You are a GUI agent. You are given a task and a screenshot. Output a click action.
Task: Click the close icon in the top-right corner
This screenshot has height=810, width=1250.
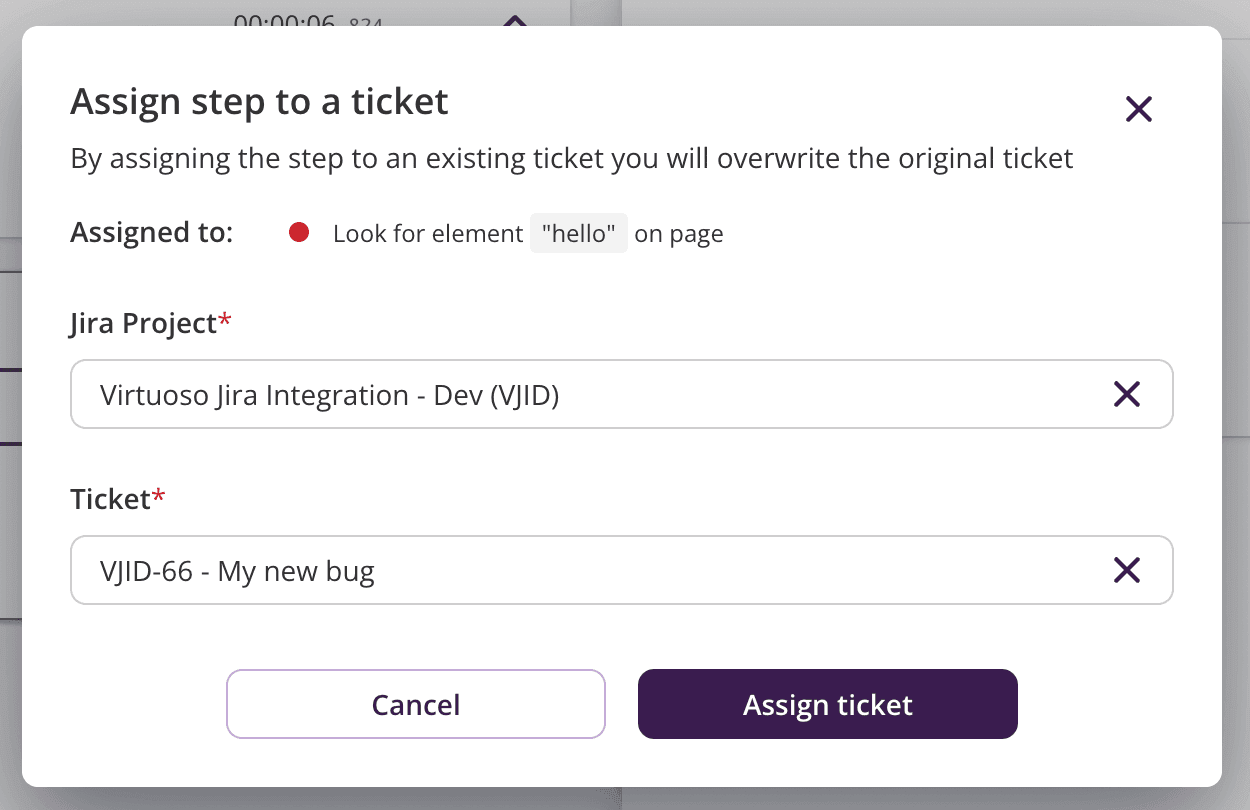1138,109
